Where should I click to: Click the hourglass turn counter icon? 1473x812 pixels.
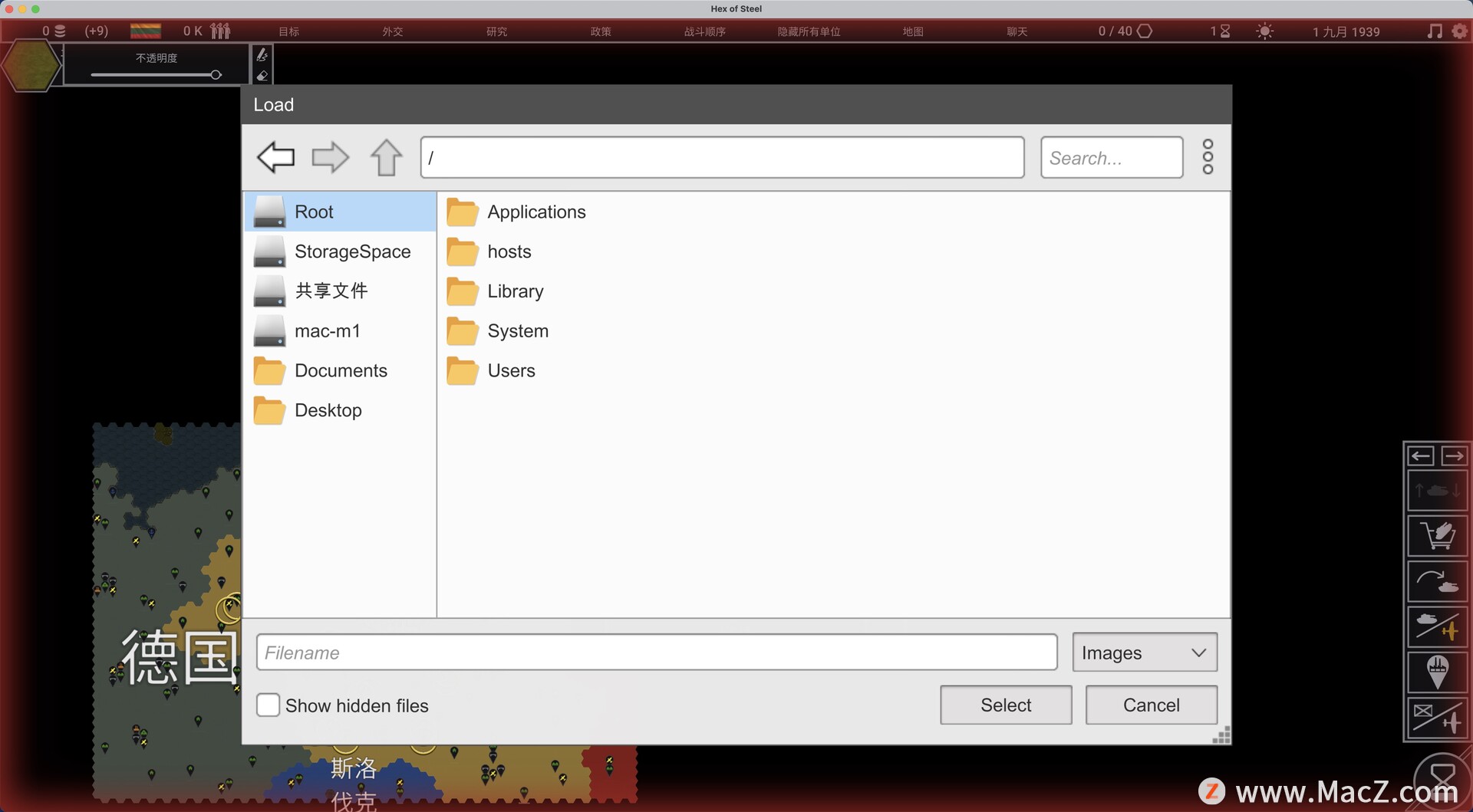tap(1225, 31)
